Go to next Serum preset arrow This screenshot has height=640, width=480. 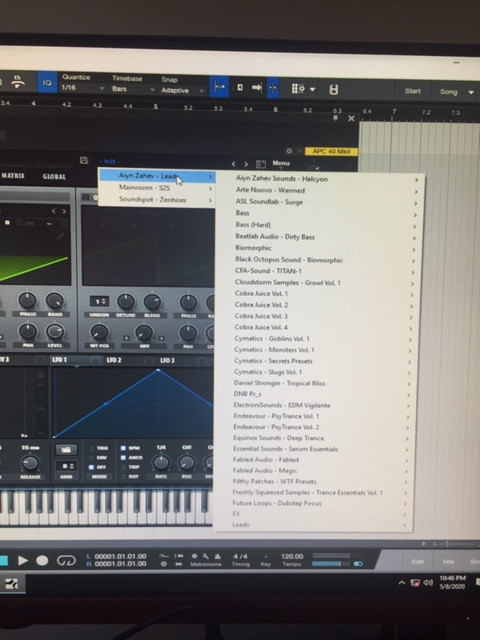pyautogui.click(x=246, y=164)
